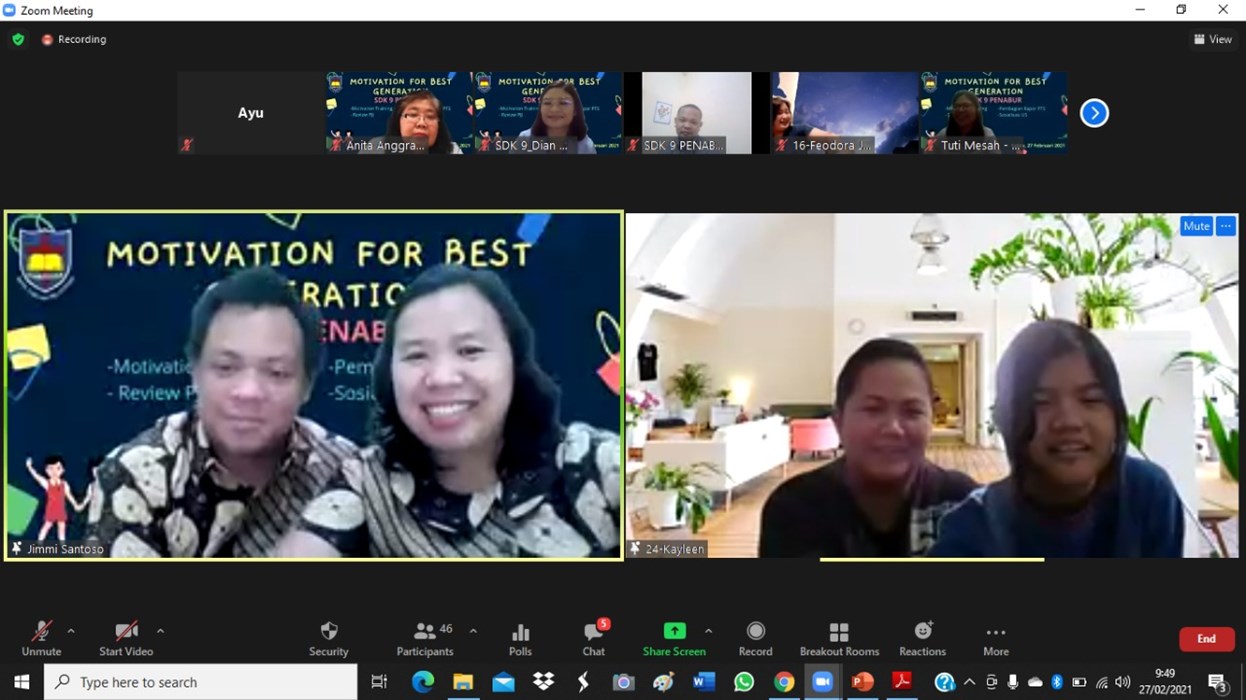End the meeting
Image resolution: width=1246 pixels, height=700 pixels.
(x=1206, y=639)
